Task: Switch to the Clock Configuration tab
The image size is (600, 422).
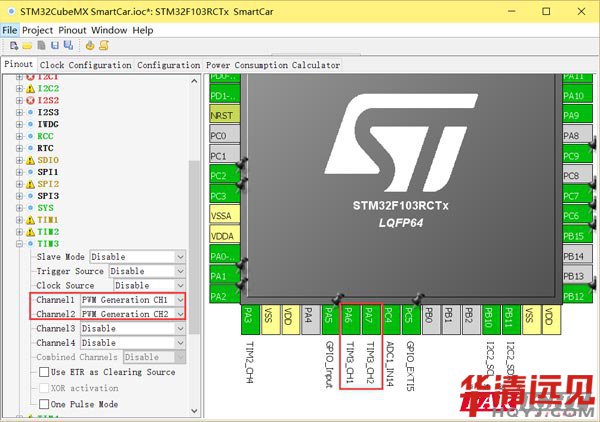Action: click(86, 65)
